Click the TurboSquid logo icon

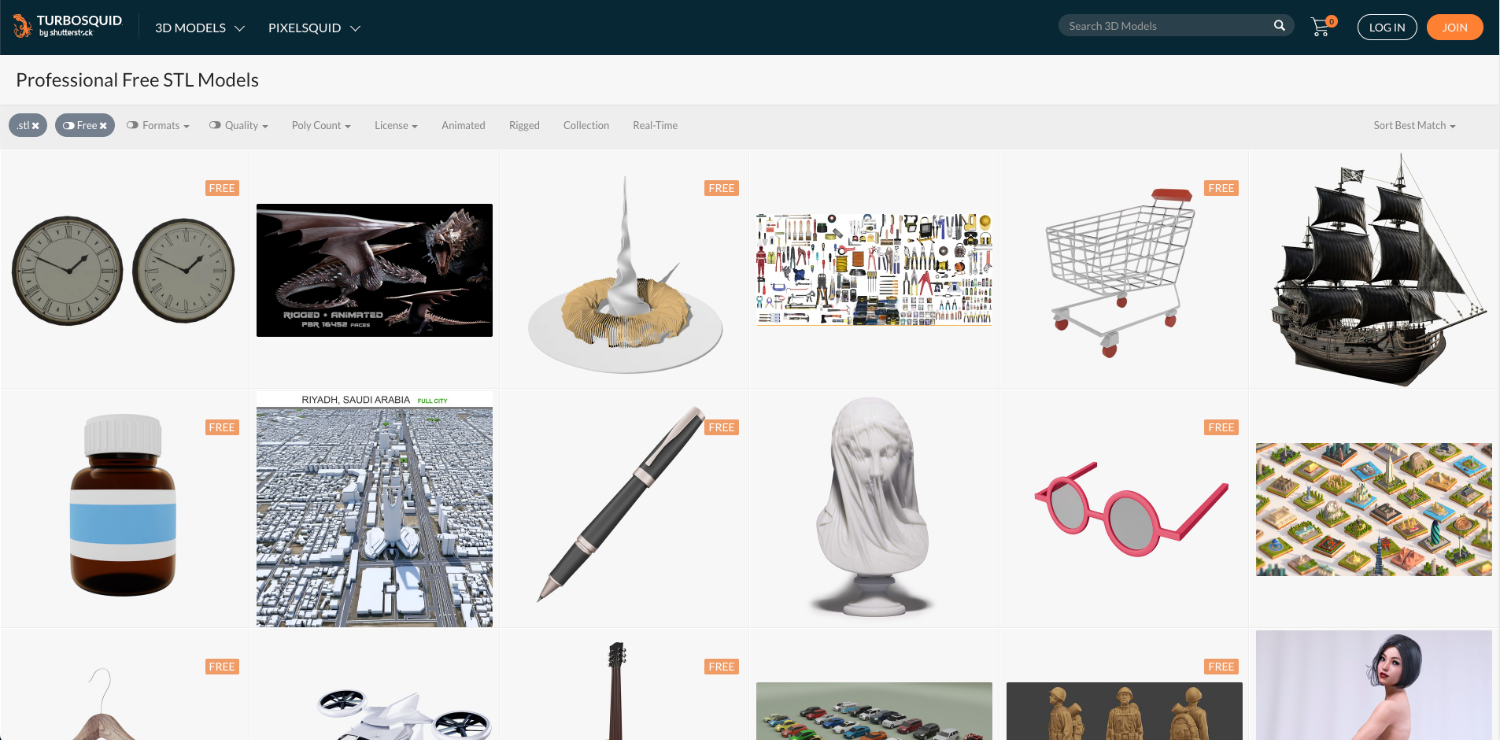pyautogui.click(x=22, y=26)
